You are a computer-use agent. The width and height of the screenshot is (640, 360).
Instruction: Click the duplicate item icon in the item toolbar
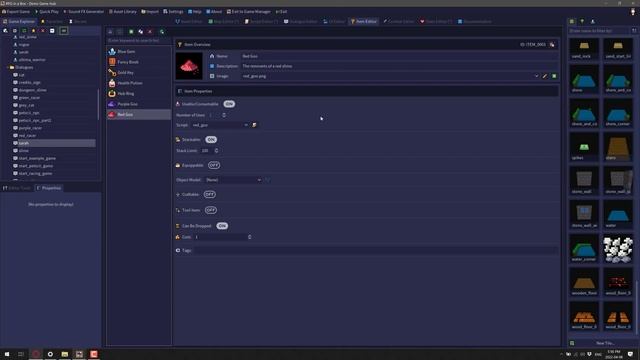tap(141, 31)
